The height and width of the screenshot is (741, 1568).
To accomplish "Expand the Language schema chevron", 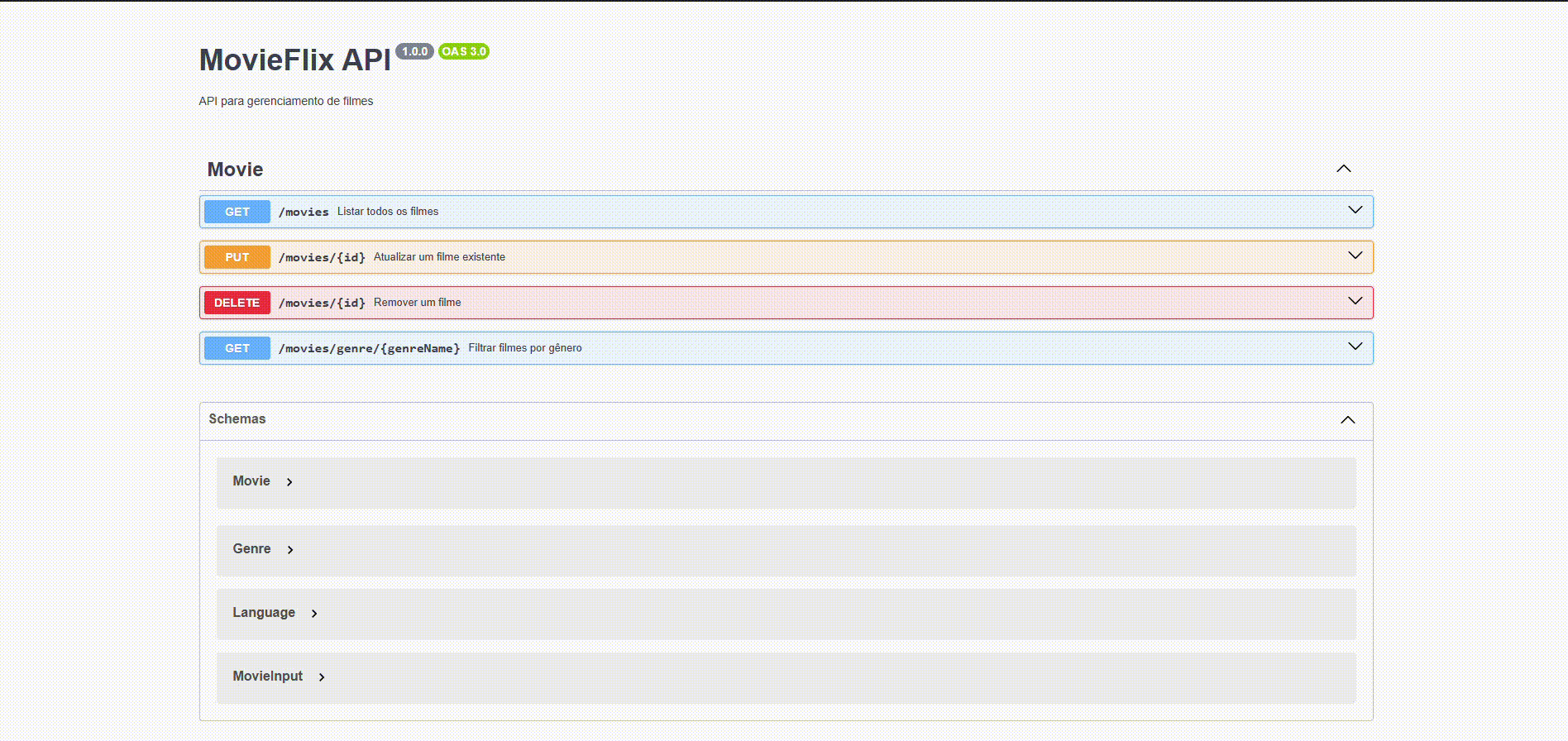I will point(314,614).
